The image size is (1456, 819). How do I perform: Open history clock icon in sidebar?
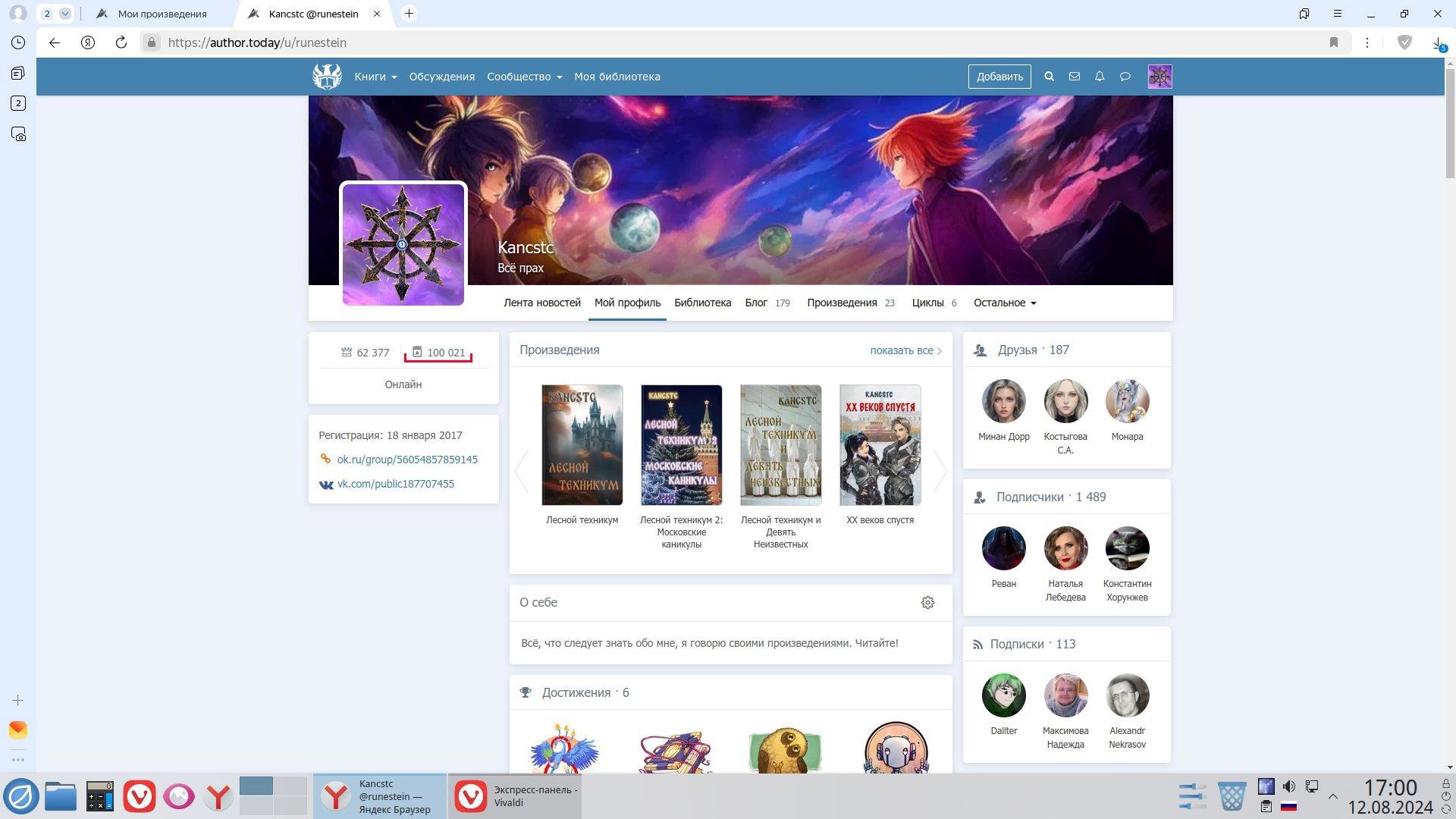pos(18,42)
